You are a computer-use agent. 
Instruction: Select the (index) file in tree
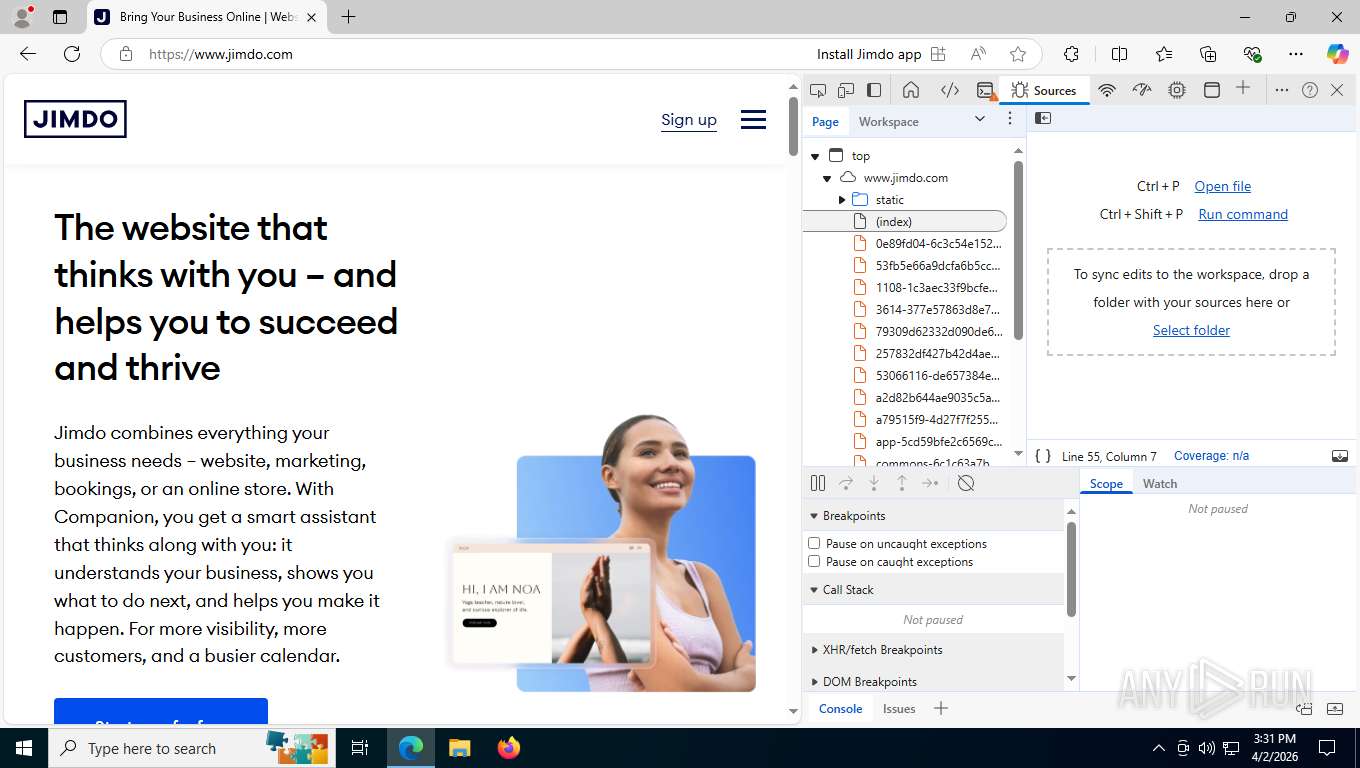[x=905, y=222]
